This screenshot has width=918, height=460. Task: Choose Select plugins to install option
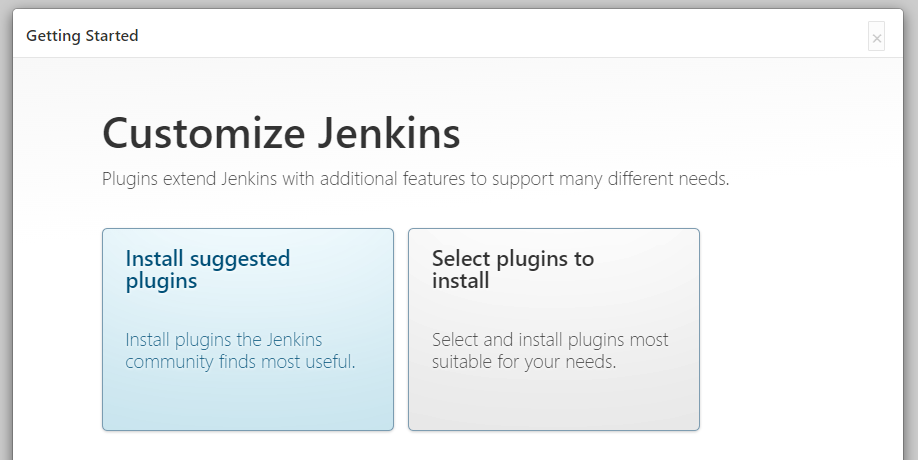click(x=554, y=329)
